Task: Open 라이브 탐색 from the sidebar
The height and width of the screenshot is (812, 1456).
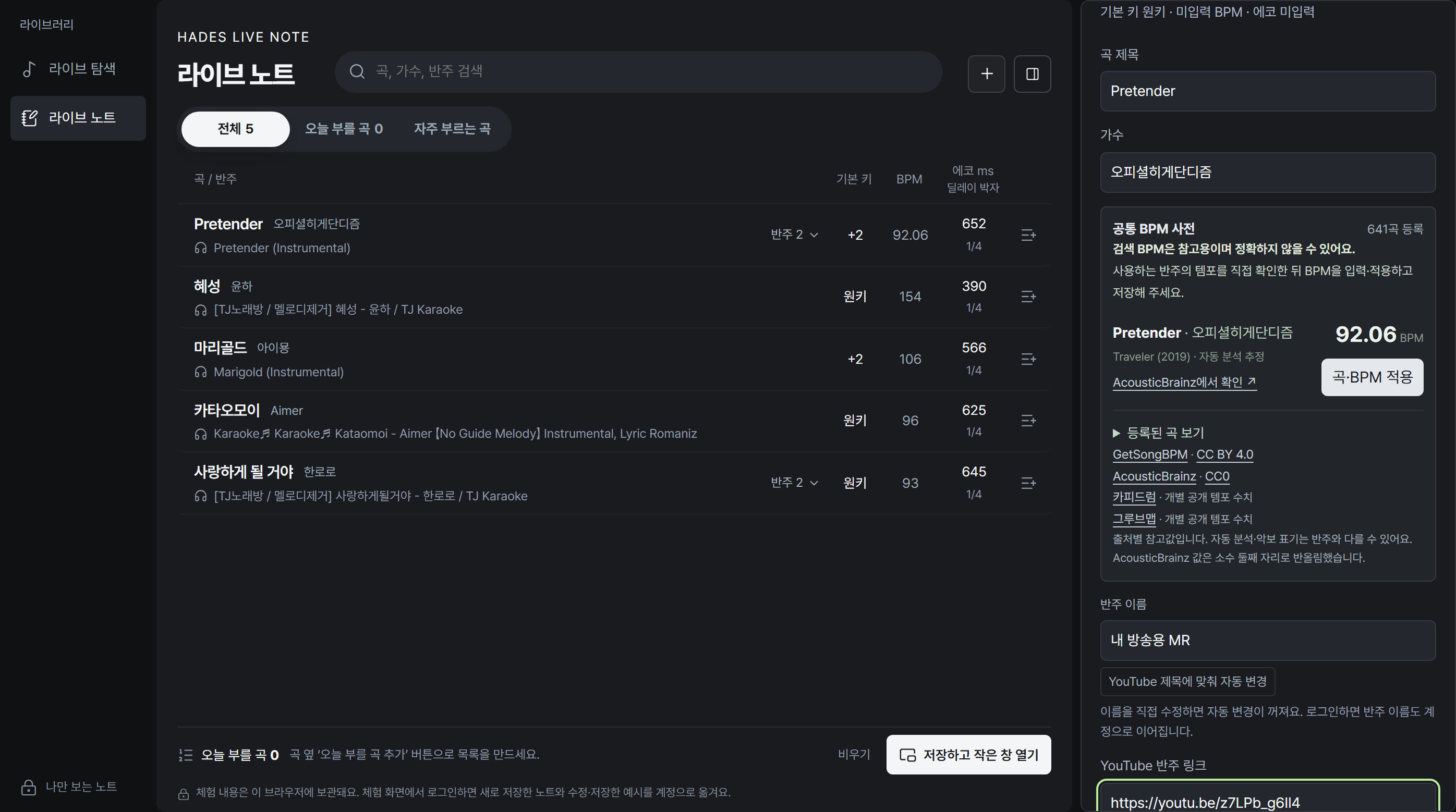Action: click(78, 68)
